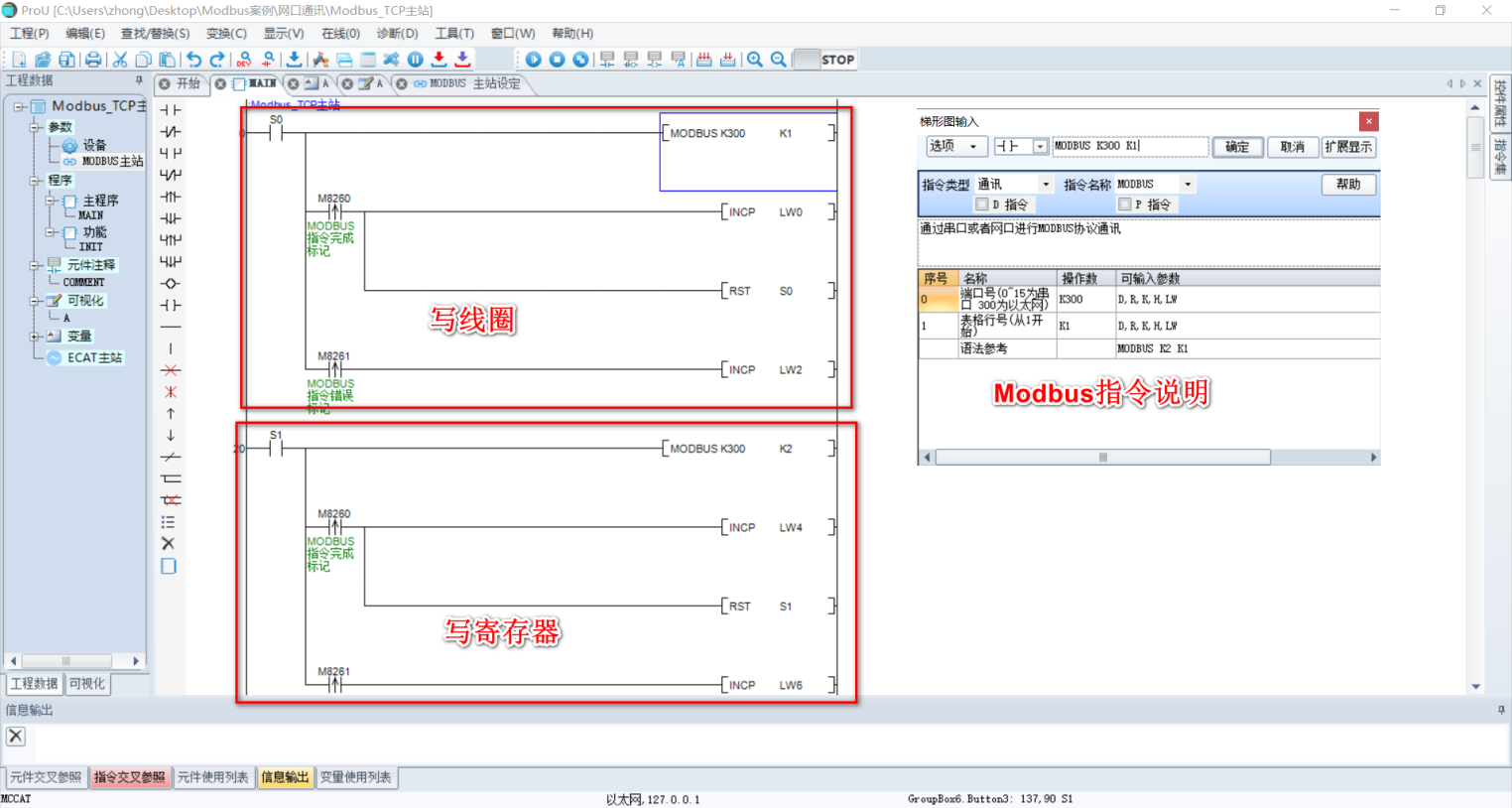
Task: Zoom out the ladder editor
Action: pos(779,60)
